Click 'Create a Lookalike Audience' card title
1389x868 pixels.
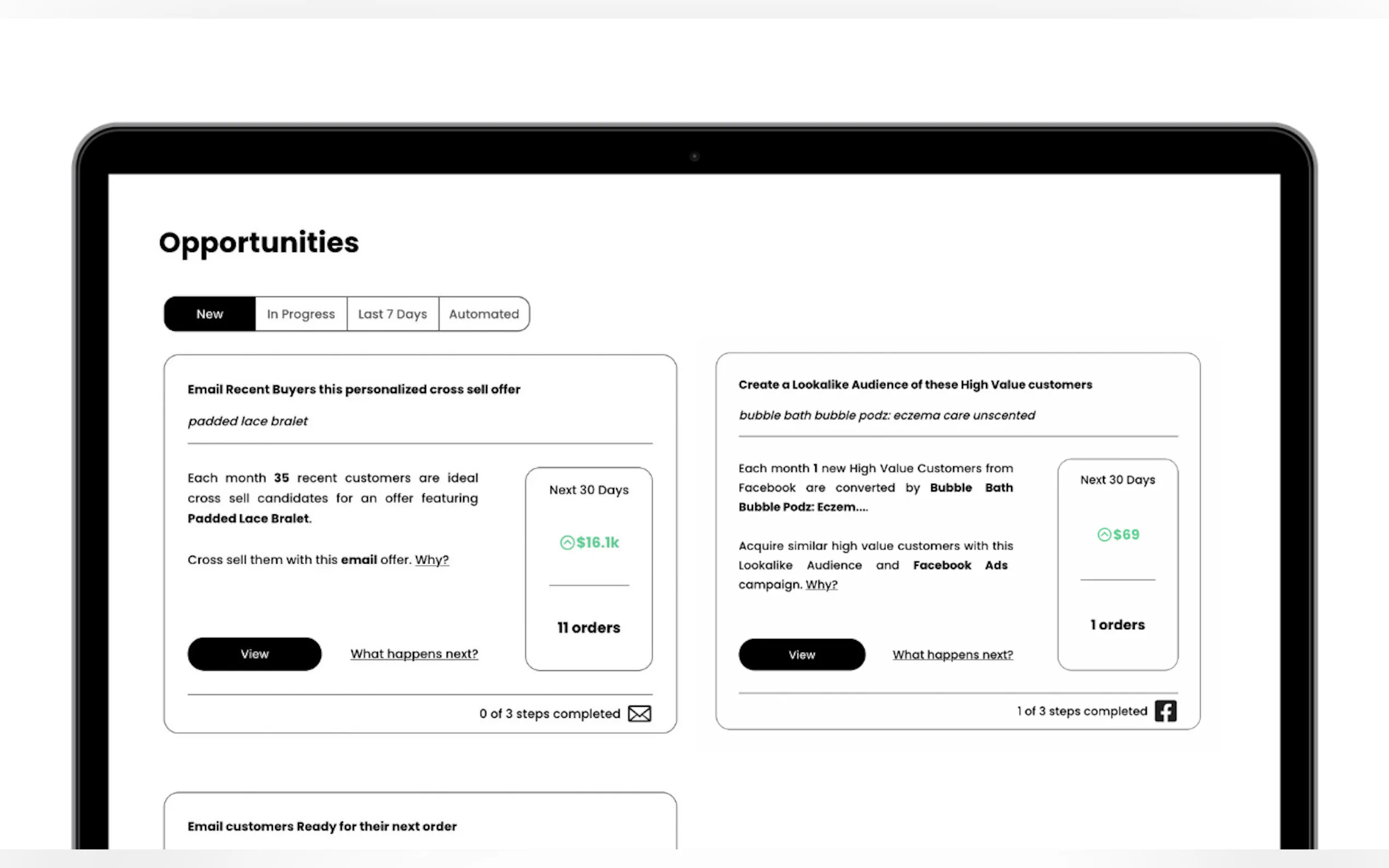coord(915,385)
